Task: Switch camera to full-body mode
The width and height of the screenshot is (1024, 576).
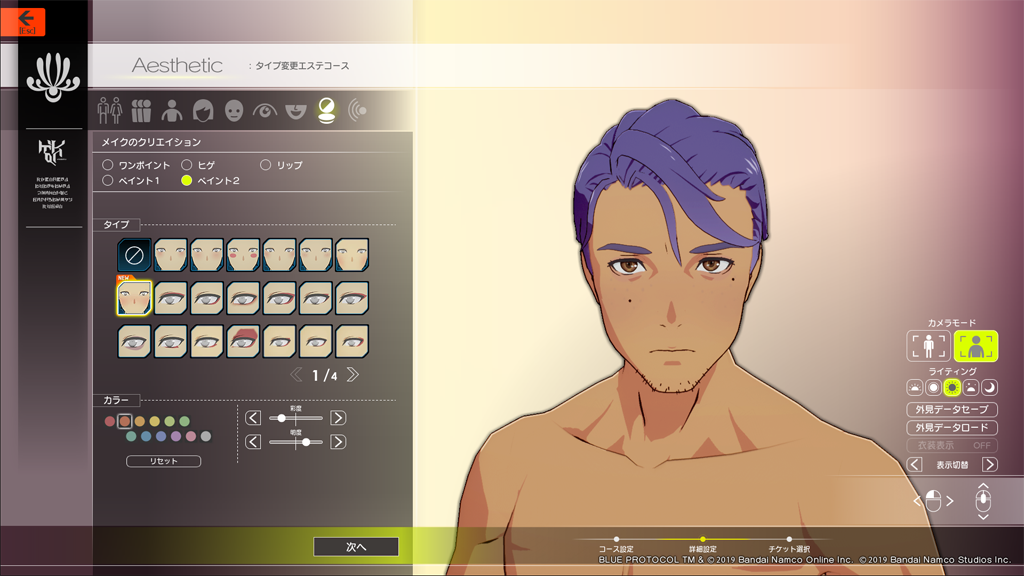Action: 929,346
